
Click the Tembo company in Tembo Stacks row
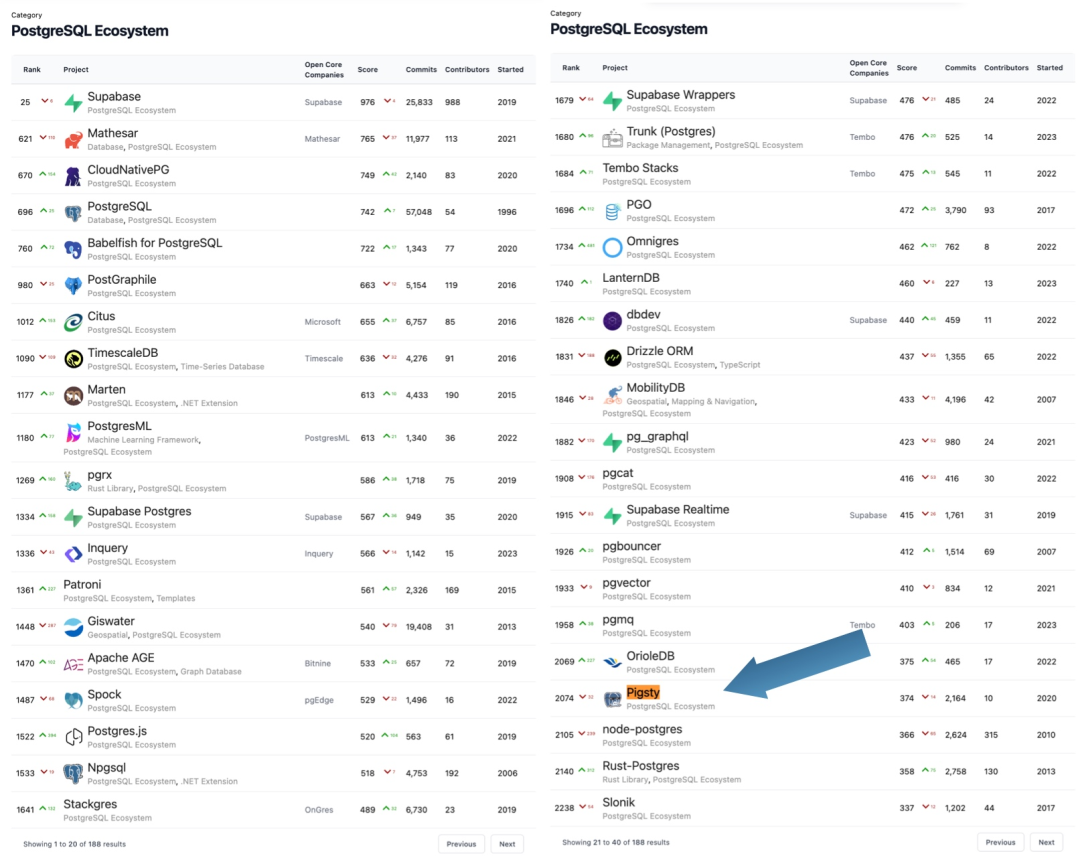[862, 174]
